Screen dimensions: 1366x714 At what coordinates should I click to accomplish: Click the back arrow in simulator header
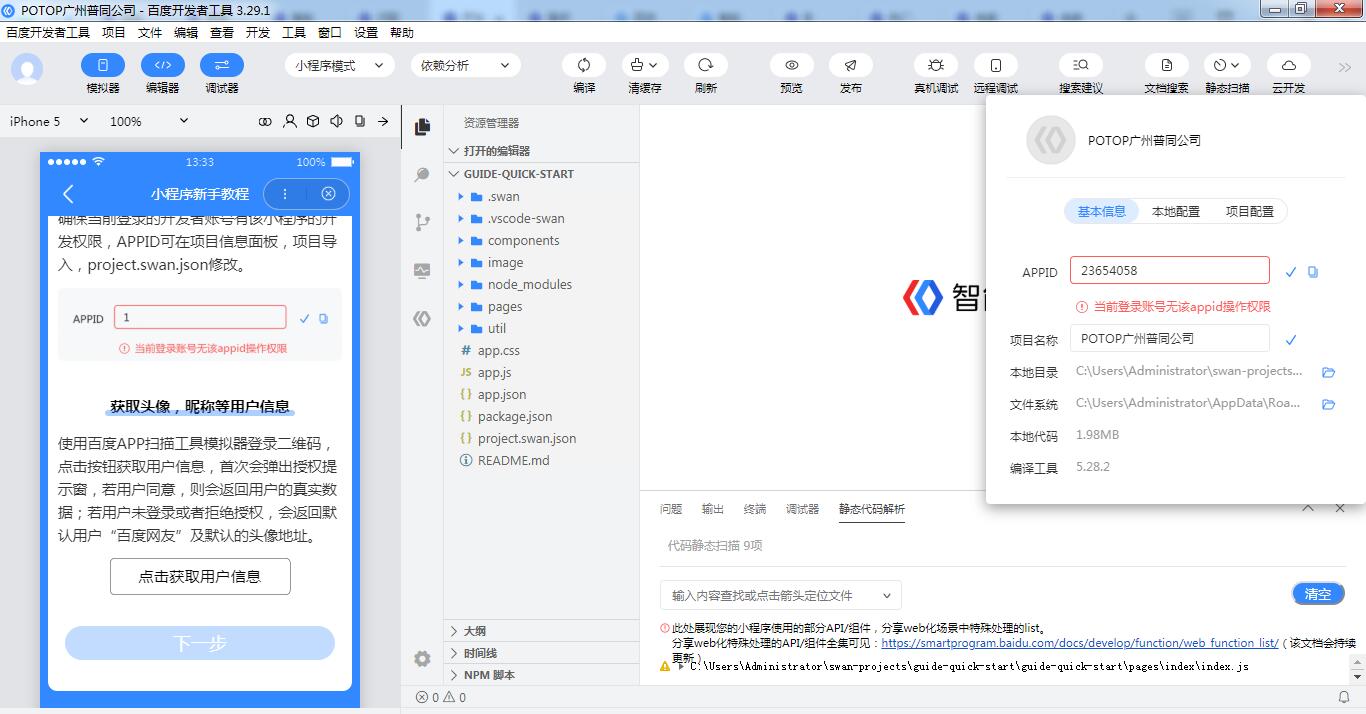pyautogui.click(x=68, y=194)
